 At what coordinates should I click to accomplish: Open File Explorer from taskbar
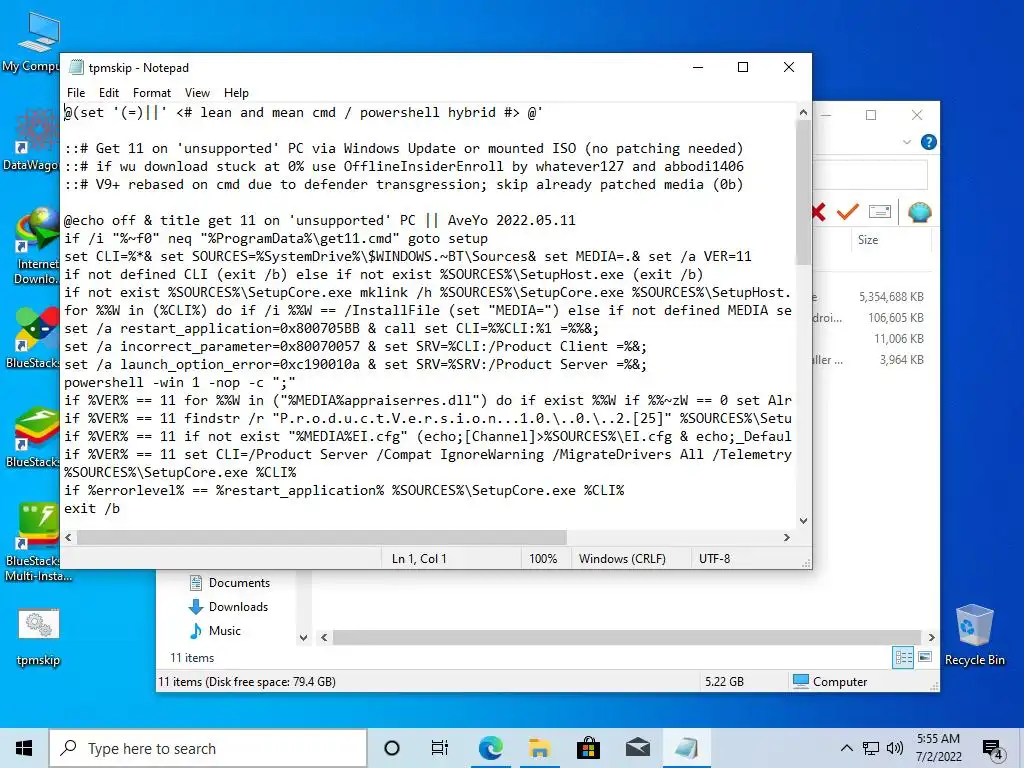tap(539, 748)
